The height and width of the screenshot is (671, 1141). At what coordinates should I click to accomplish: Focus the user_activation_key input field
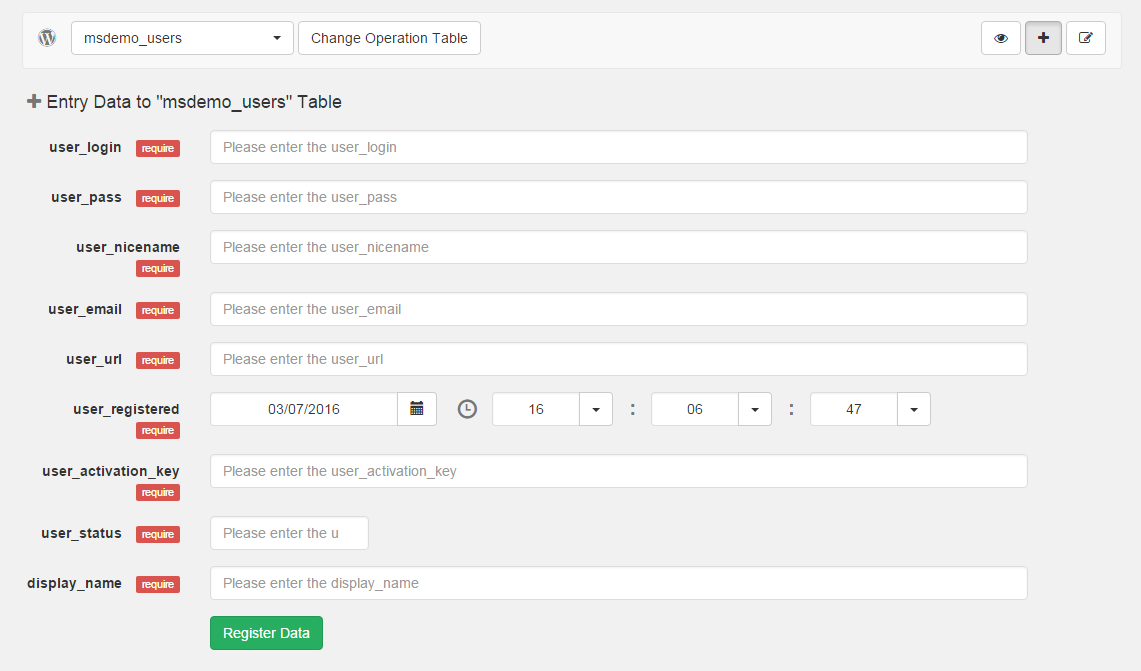[x=618, y=471]
